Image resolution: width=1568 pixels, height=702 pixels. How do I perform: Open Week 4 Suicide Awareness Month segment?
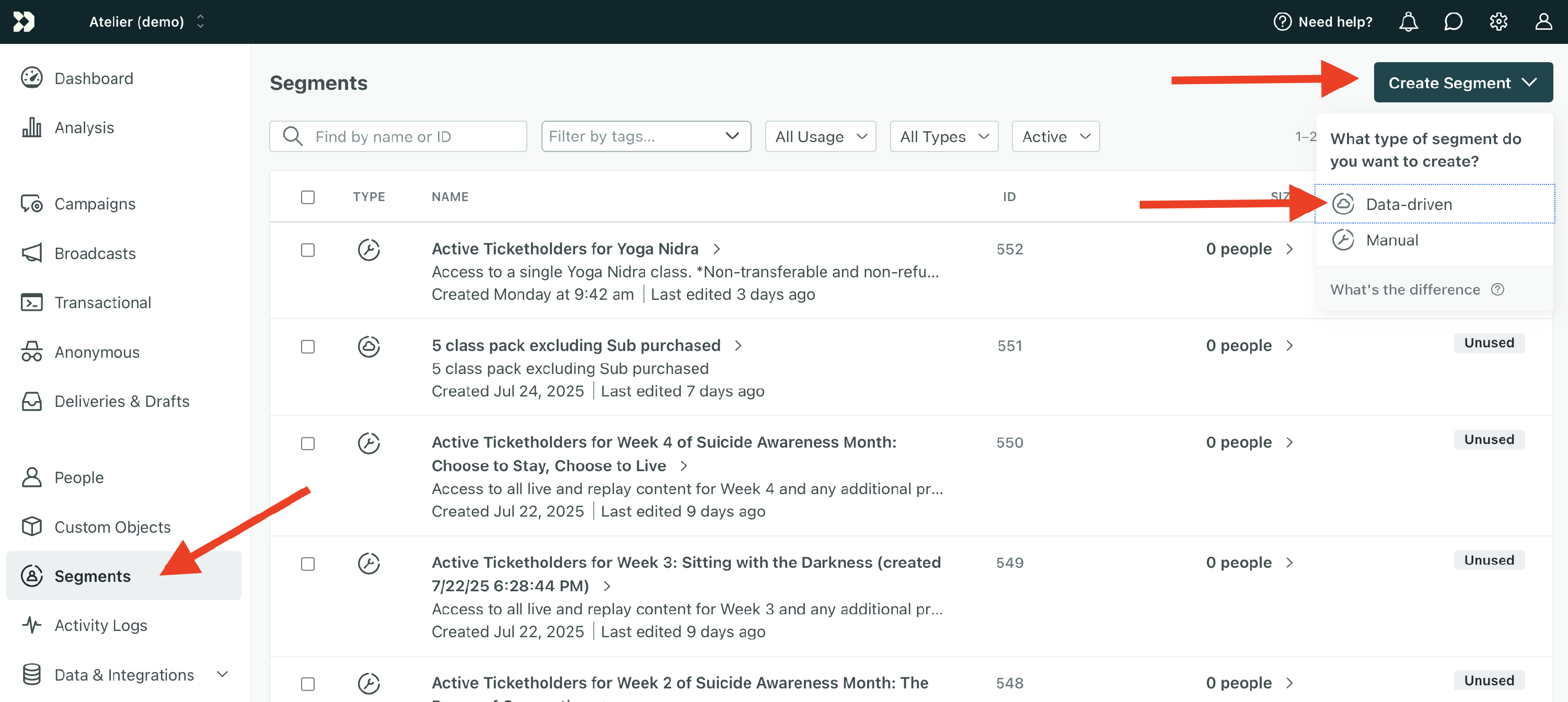[x=663, y=454]
